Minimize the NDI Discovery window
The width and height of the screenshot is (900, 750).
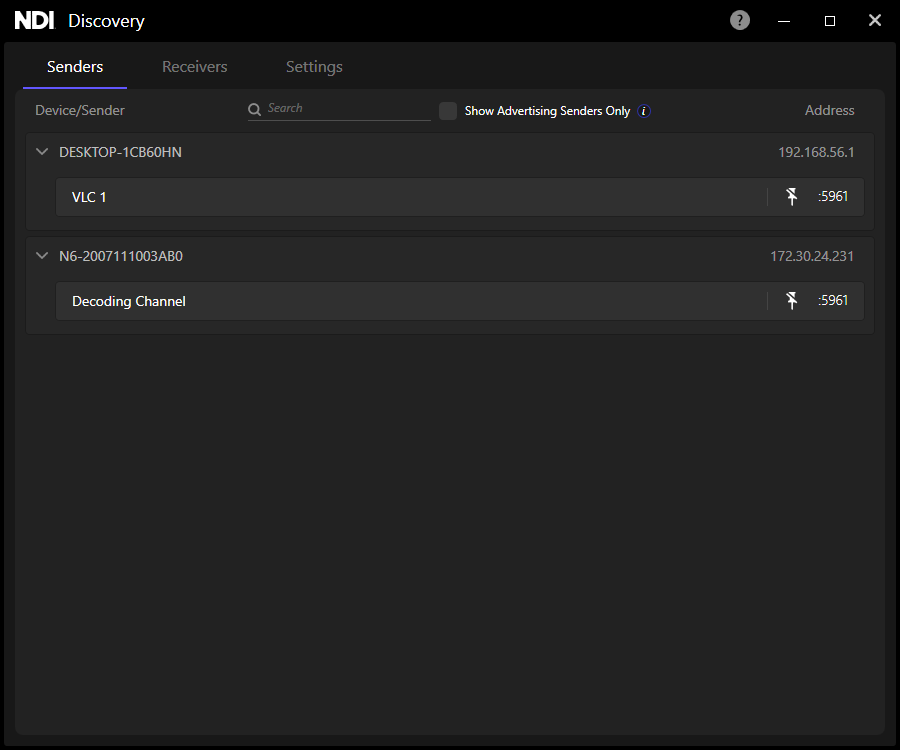pyautogui.click(x=784, y=21)
